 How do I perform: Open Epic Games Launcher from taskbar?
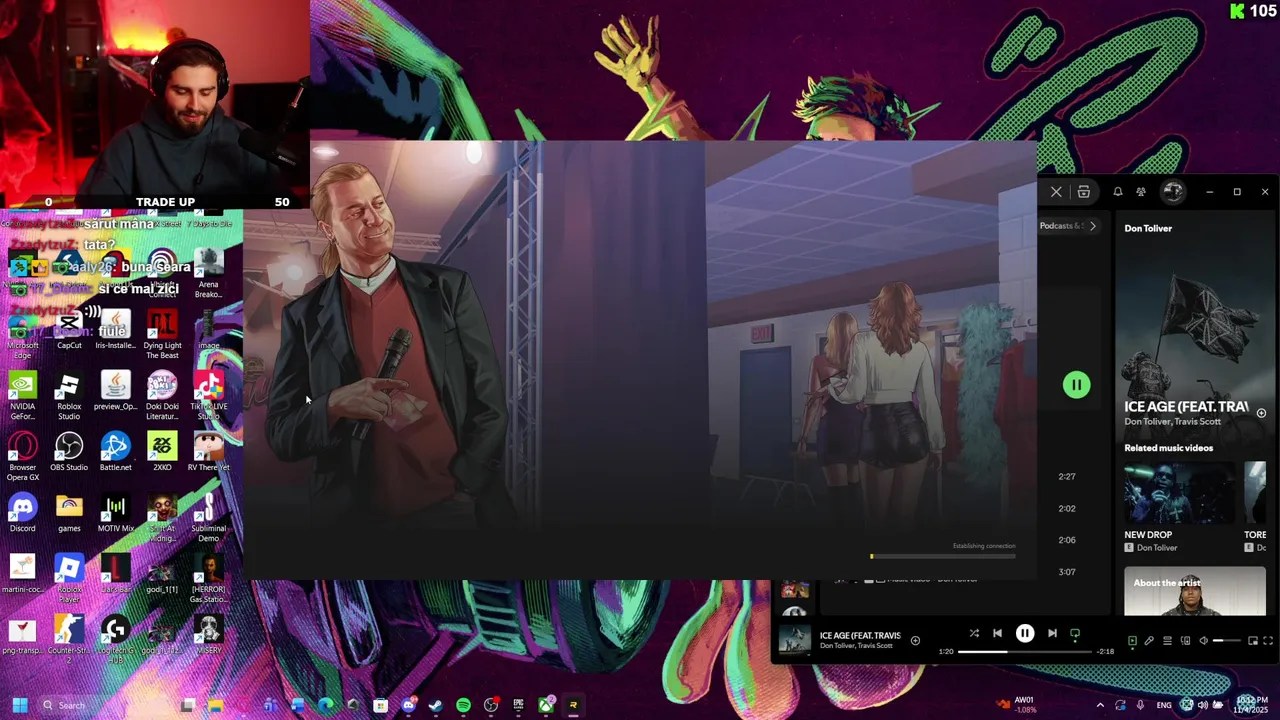[518, 705]
